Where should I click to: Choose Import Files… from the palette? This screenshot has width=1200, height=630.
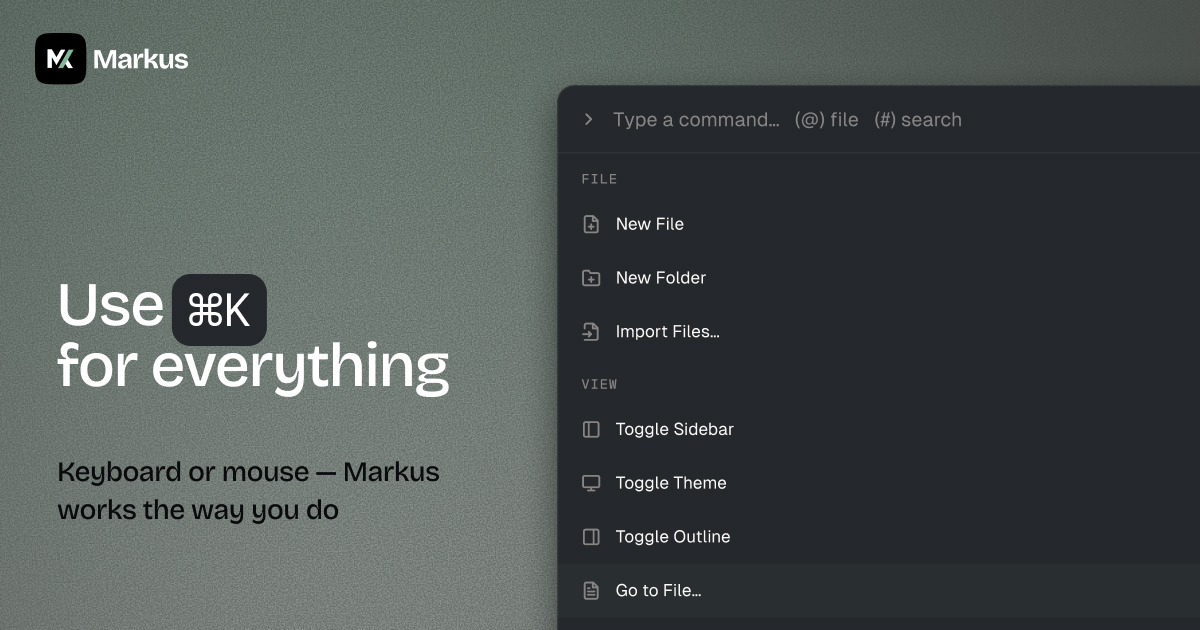pos(879,332)
